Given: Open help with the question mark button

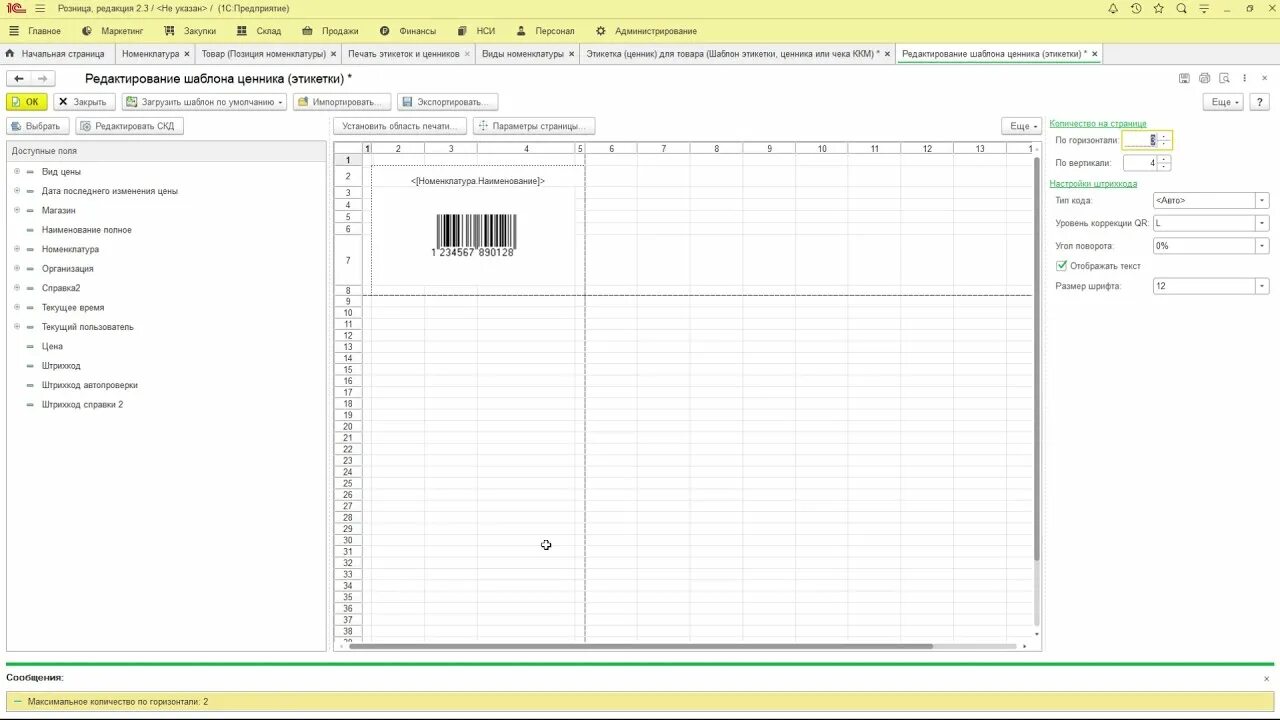Looking at the screenshot, I should point(1259,101).
